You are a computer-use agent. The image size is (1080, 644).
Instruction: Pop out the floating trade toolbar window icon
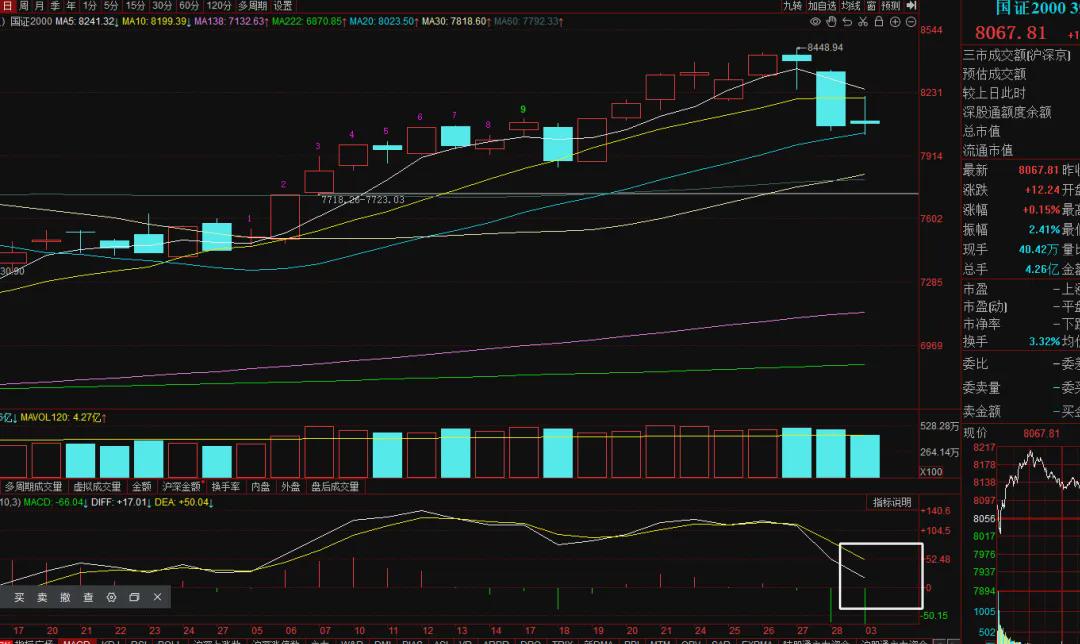point(134,597)
